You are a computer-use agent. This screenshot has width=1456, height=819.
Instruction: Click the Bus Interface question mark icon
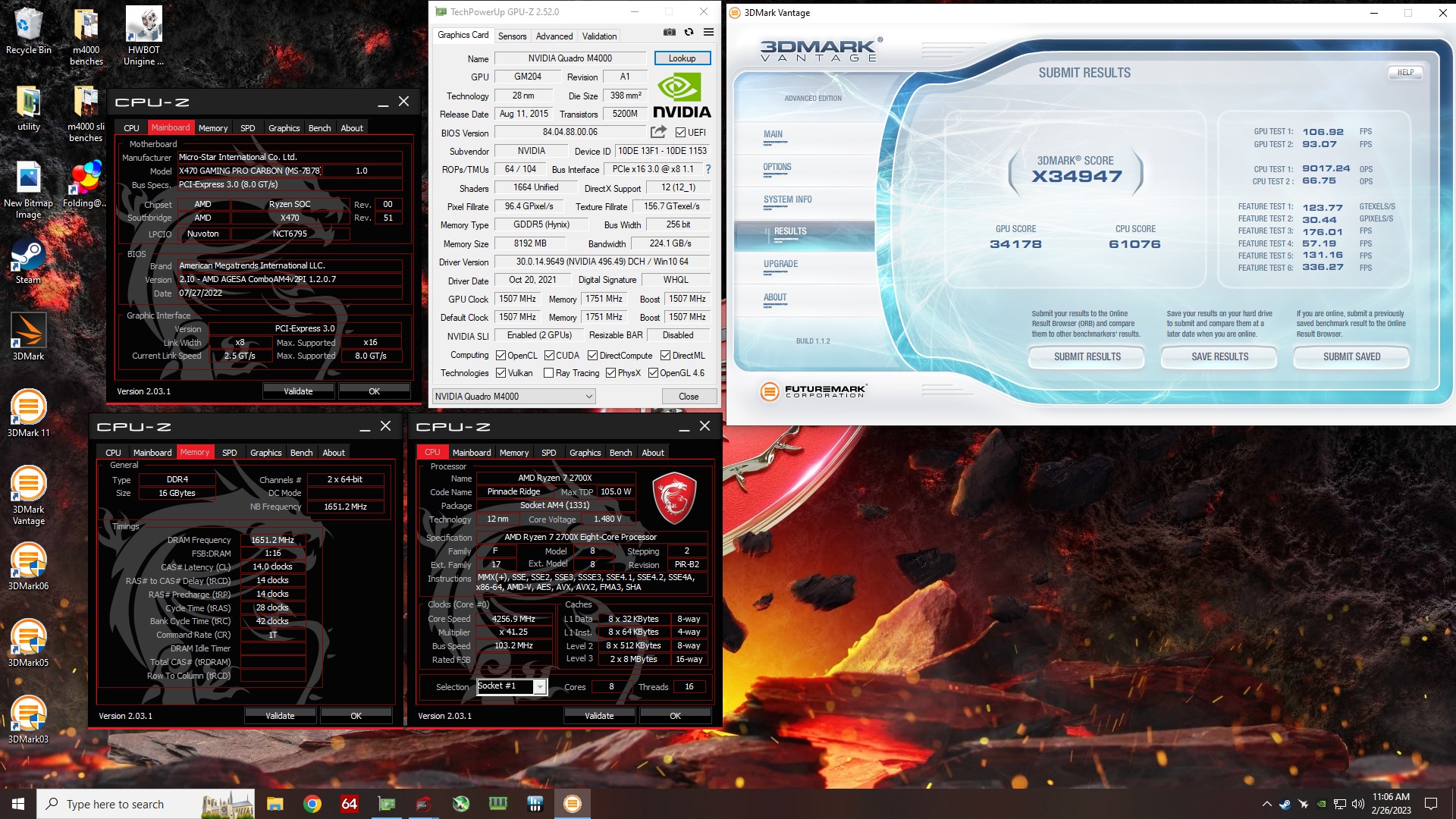(x=708, y=169)
